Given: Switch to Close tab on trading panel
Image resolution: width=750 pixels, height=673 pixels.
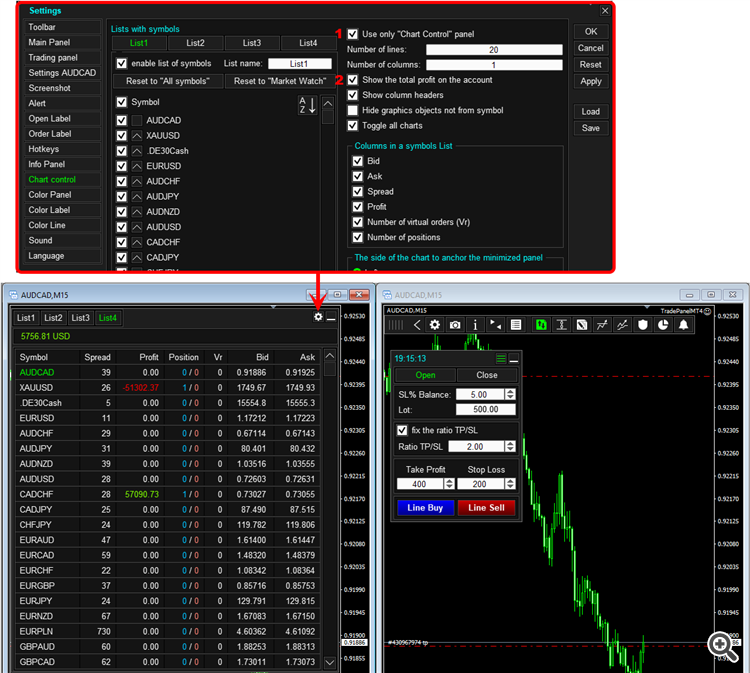Looking at the screenshot, I should [487, 375].
